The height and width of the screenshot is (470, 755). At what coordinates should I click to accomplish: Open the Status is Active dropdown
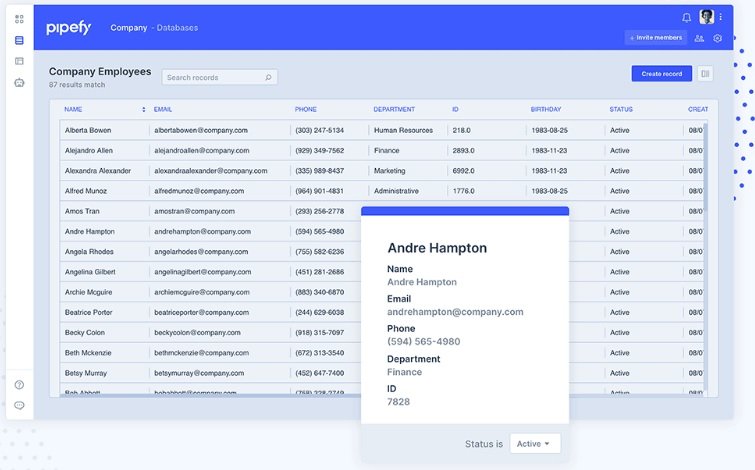click(535, 444)
